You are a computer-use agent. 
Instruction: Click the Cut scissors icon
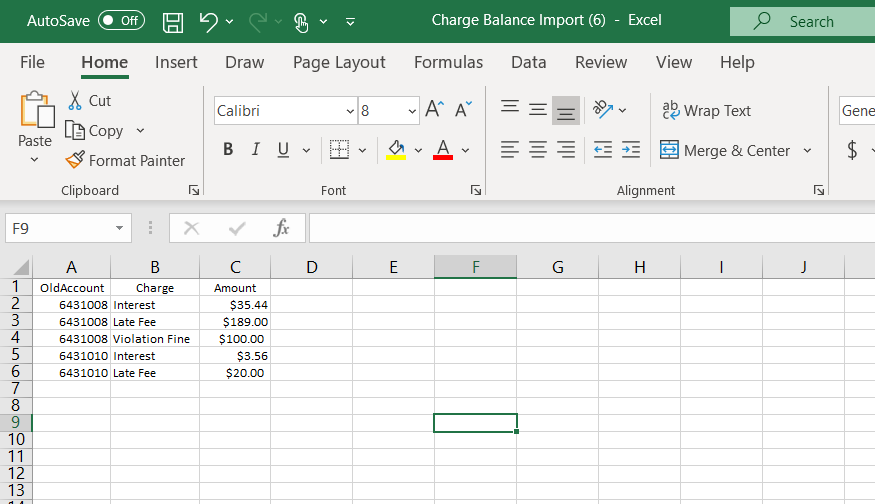75,100
